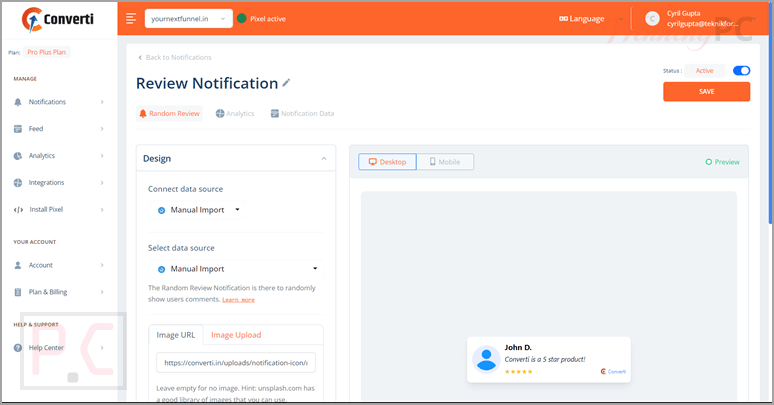
Task: Click the Help Center question icon
Action: click(x=18, y=348)
